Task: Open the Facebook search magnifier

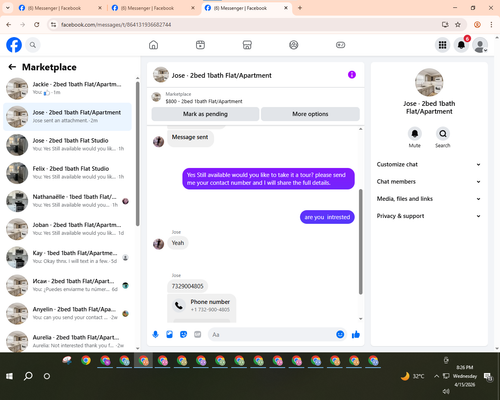Action: 33,45
